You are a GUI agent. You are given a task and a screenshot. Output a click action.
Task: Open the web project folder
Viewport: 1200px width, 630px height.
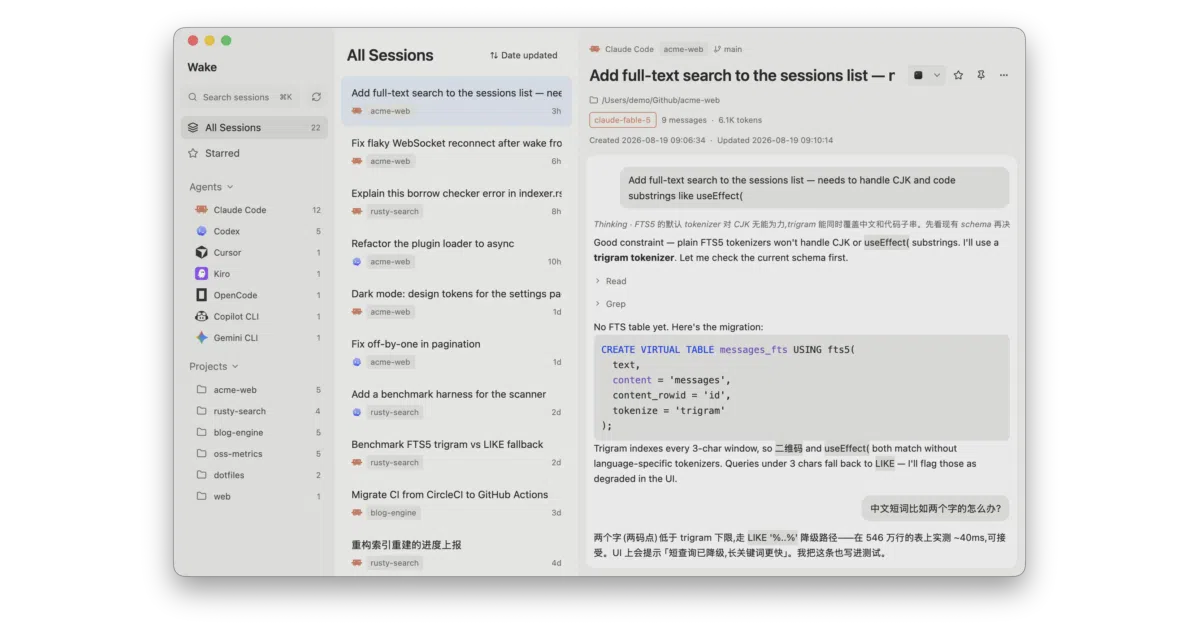255,496
